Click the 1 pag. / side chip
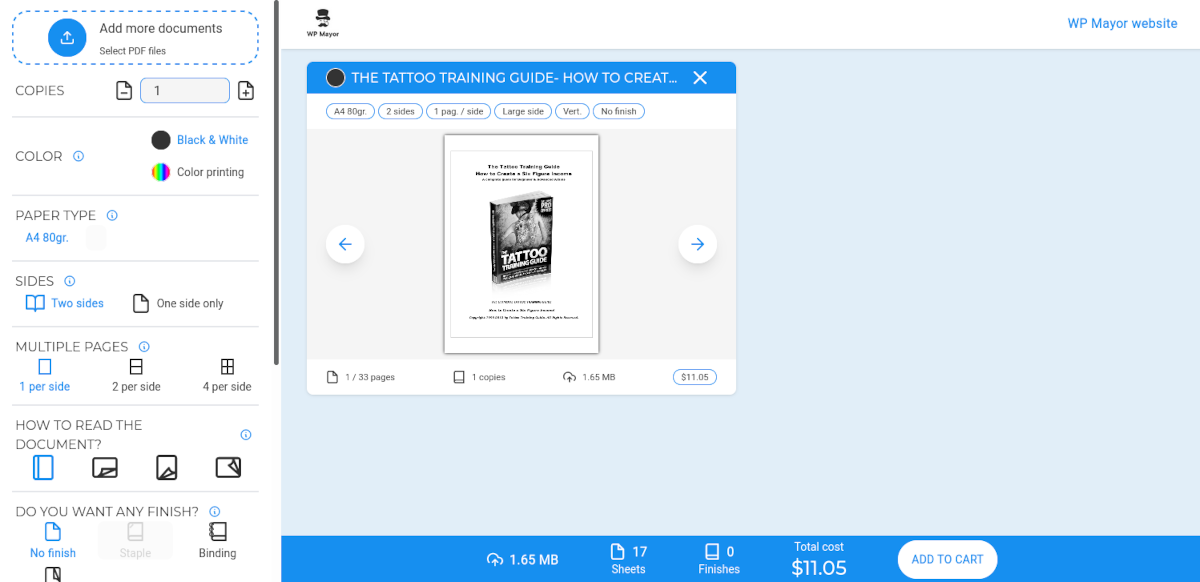 [458, 111]
